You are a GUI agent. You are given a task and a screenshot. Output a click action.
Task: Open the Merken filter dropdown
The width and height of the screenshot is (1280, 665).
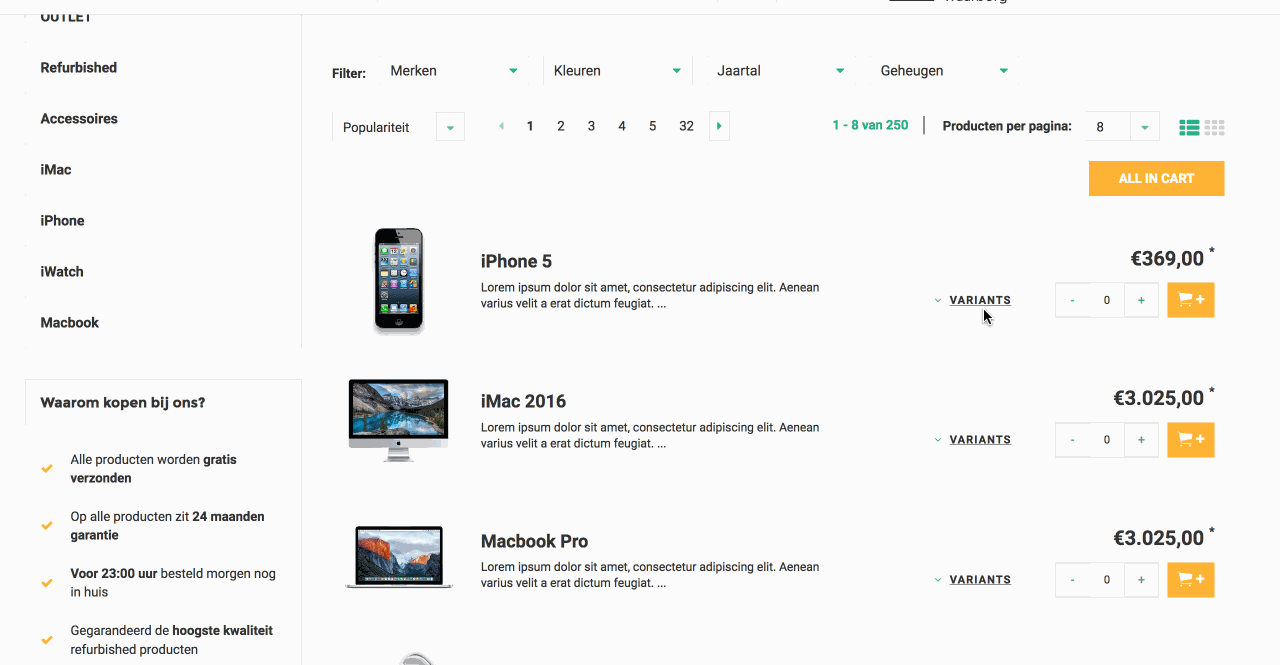[455, 71]
